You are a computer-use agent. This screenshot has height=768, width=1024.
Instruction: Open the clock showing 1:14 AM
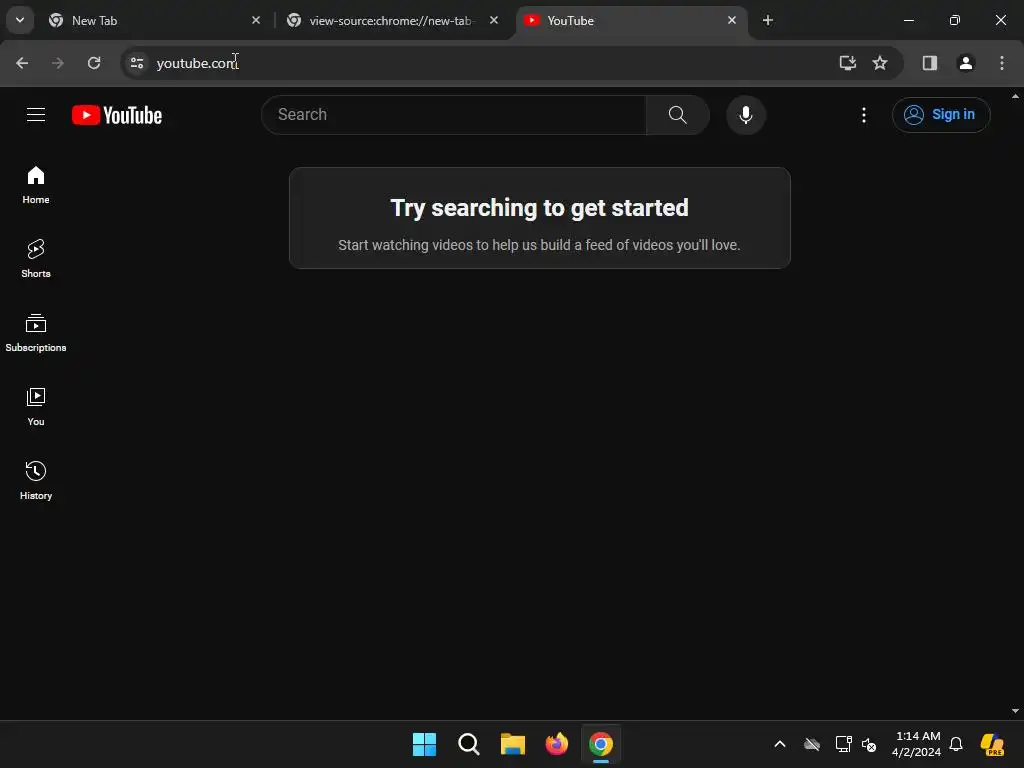click(916, 744)
